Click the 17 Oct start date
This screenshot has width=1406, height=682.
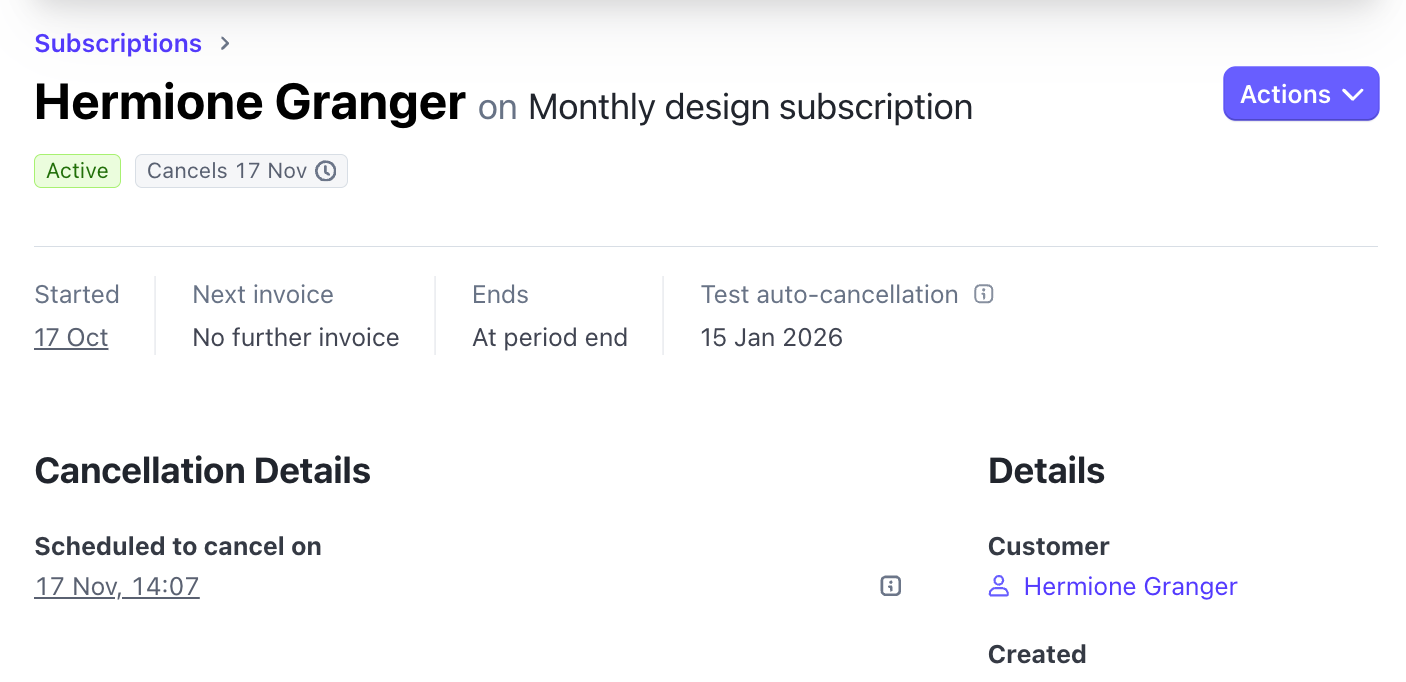pyautogui.click(x=71, y=338)
